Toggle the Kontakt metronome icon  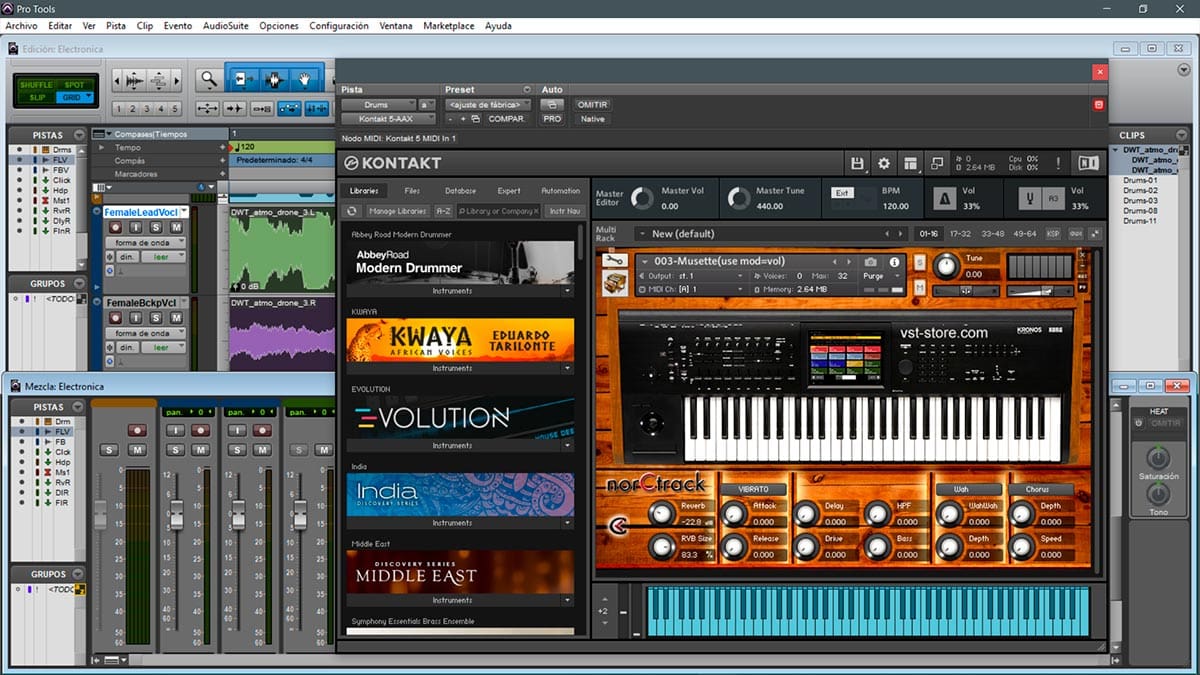943,198
